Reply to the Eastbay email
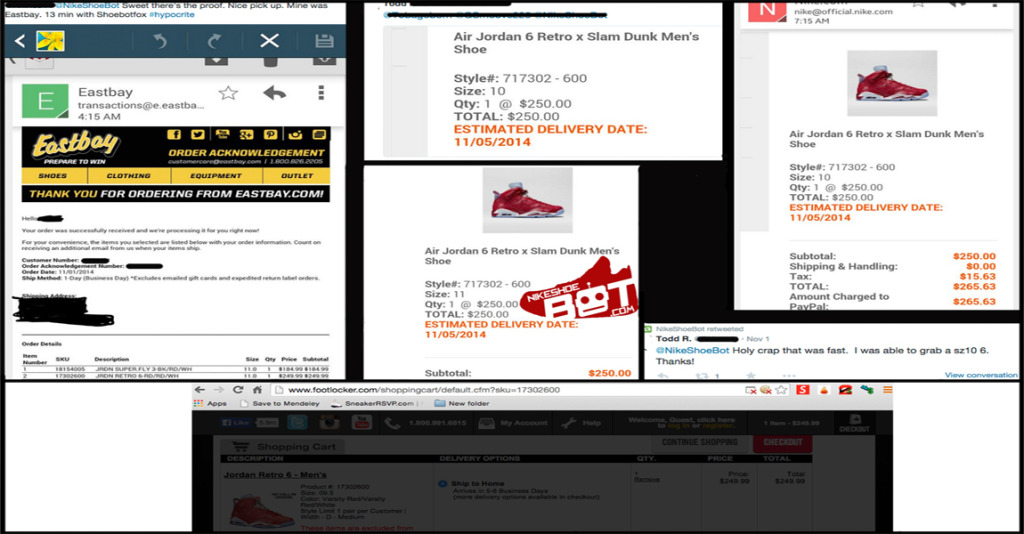 point(274,93)
